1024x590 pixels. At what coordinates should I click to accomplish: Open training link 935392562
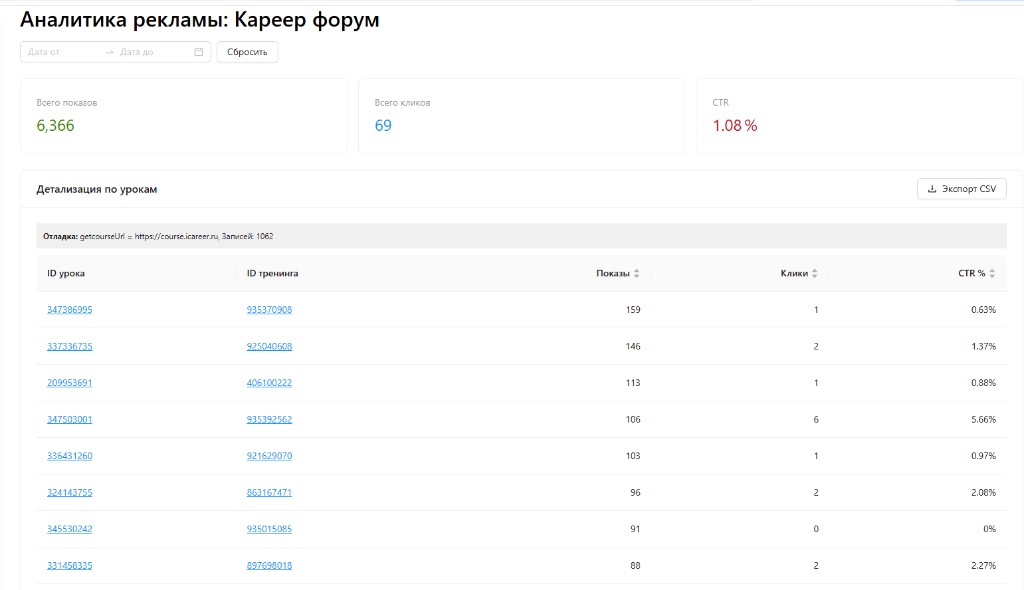269,419
